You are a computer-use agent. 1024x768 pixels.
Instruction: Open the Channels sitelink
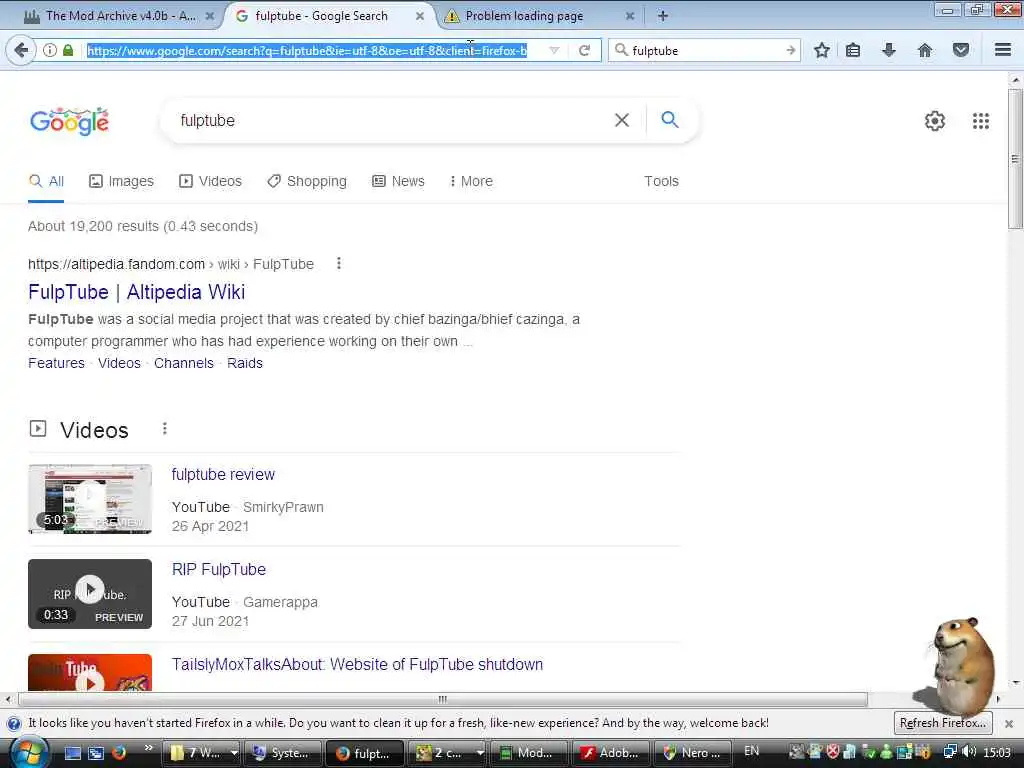(x=184, y=363)
